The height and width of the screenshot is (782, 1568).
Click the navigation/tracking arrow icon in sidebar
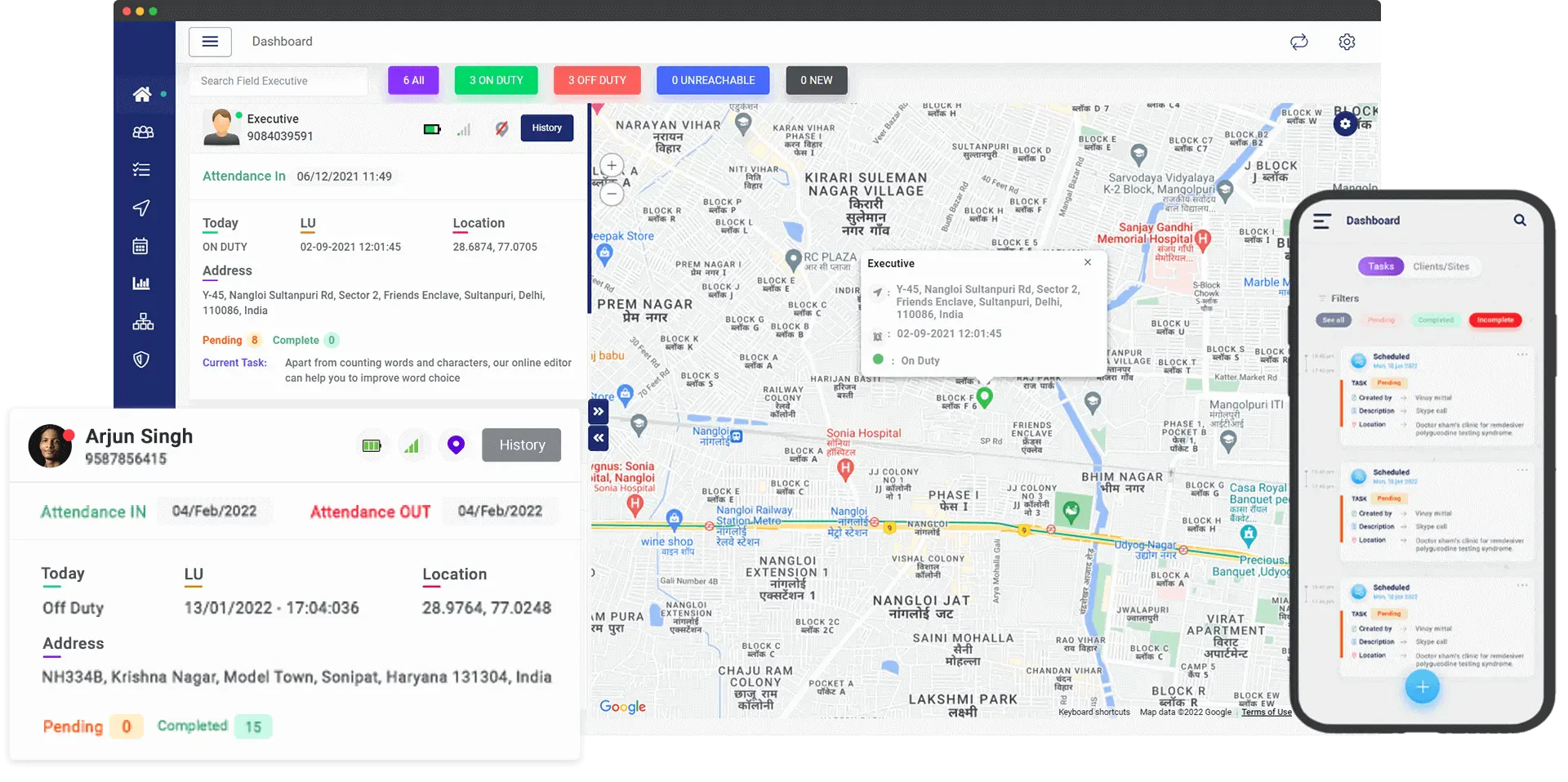click(142, 208)
